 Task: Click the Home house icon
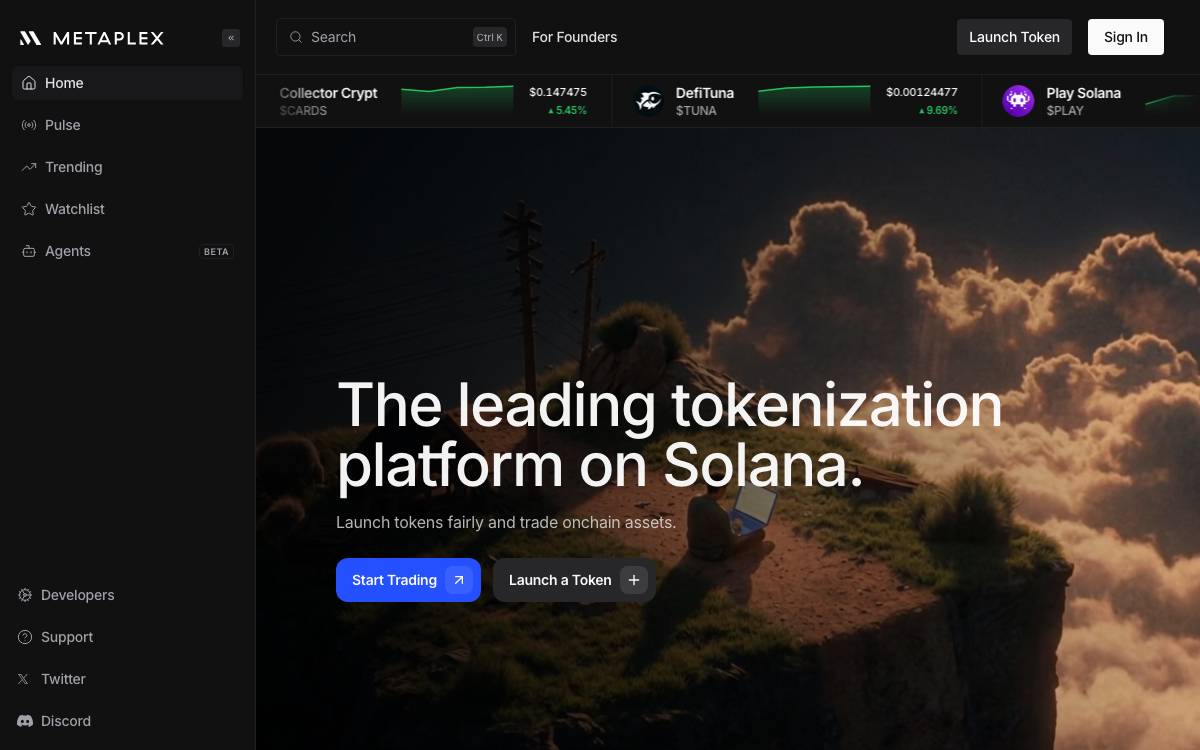(x=29, y=83)
